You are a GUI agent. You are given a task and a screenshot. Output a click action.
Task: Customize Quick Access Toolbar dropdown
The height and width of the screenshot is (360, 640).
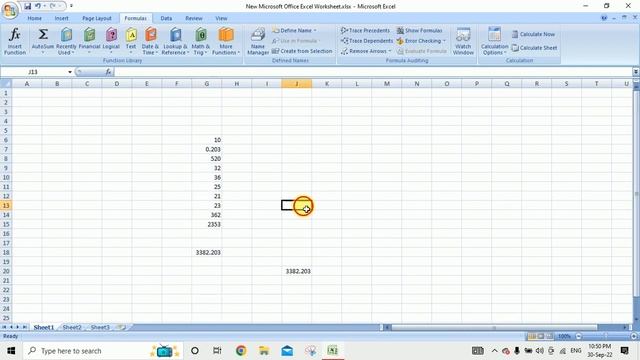pos(71,6)
